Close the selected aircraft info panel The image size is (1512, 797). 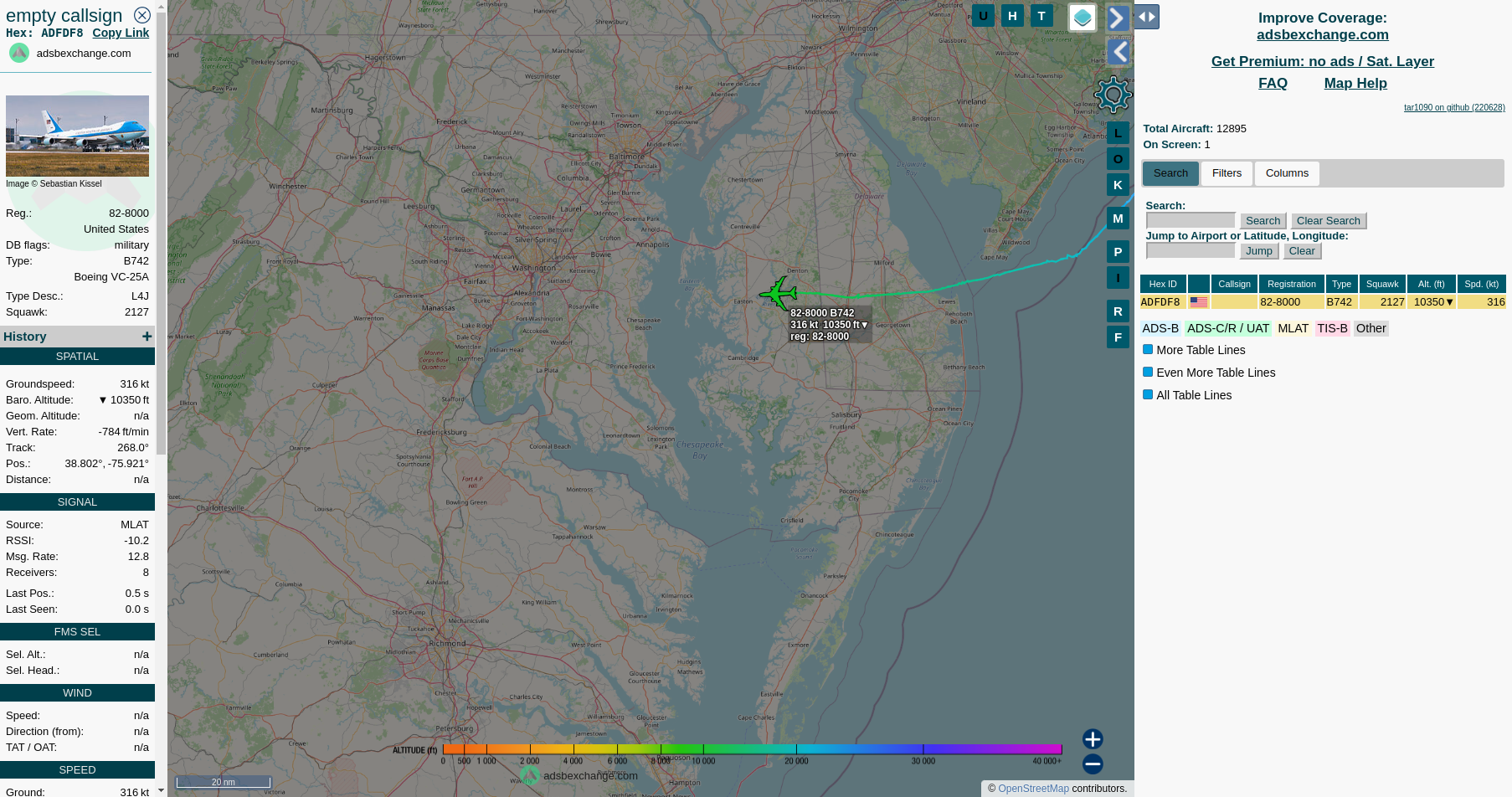(142, 15)
